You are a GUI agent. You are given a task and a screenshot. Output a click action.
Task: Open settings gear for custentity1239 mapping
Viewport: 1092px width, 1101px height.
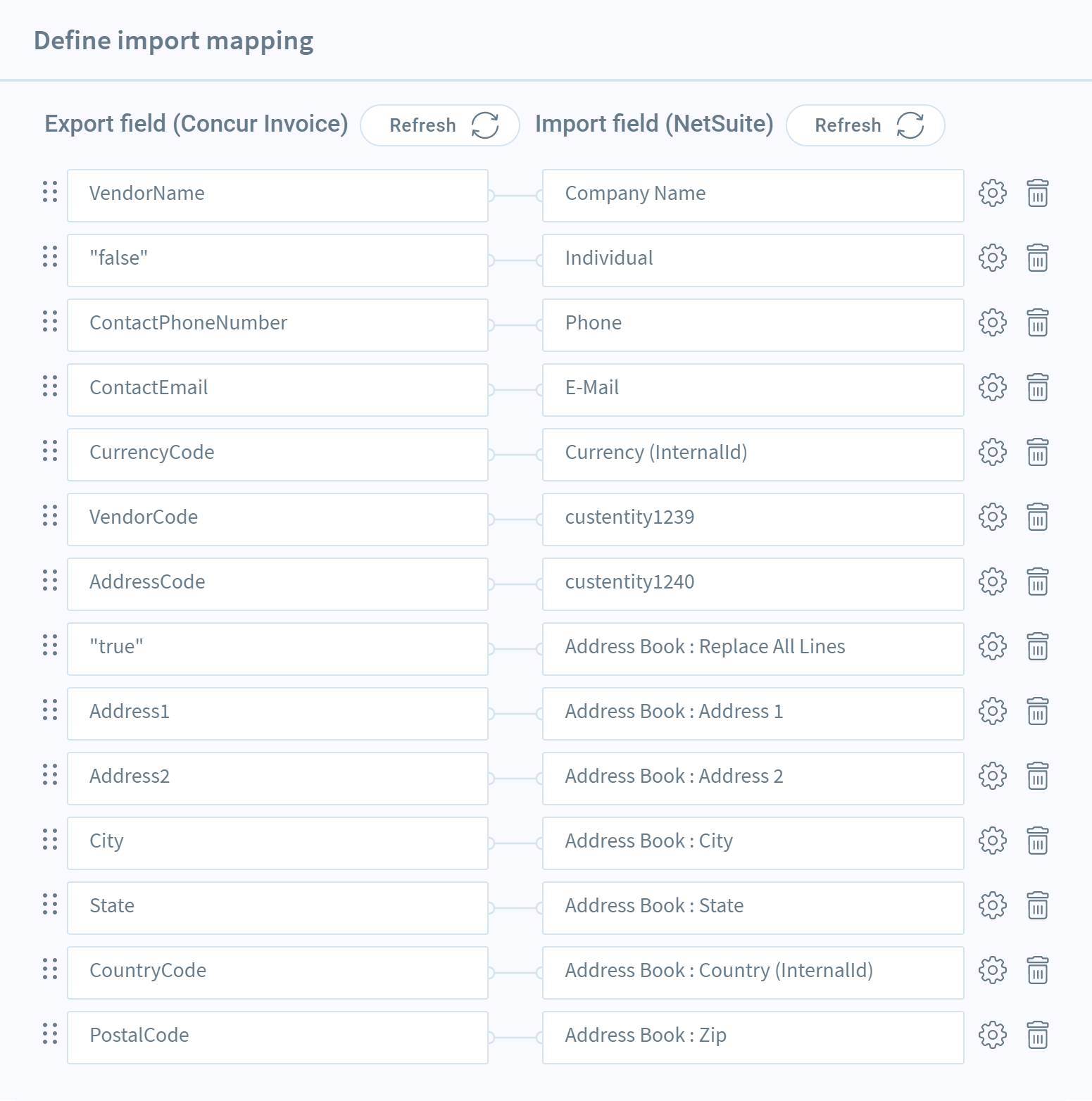993,517
